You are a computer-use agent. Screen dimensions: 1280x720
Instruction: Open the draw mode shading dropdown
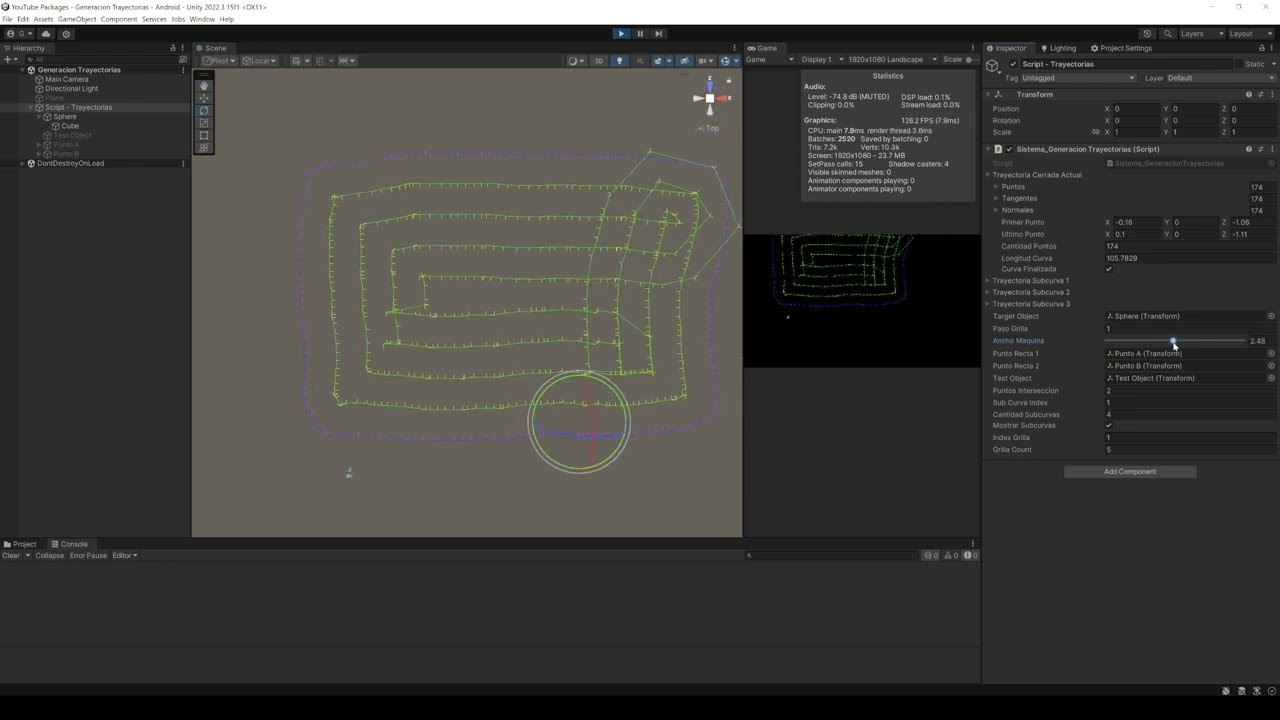point(576,60)
